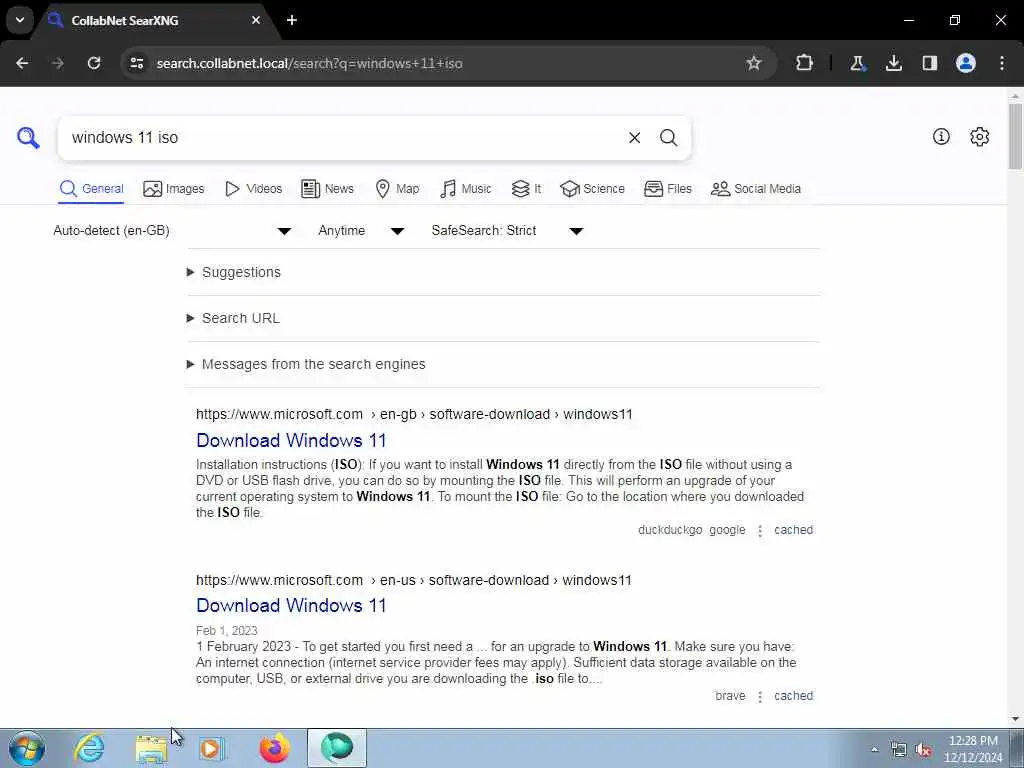
Task: Click the en-us microsoft.com result URL
Action: [x=413, y=580]
